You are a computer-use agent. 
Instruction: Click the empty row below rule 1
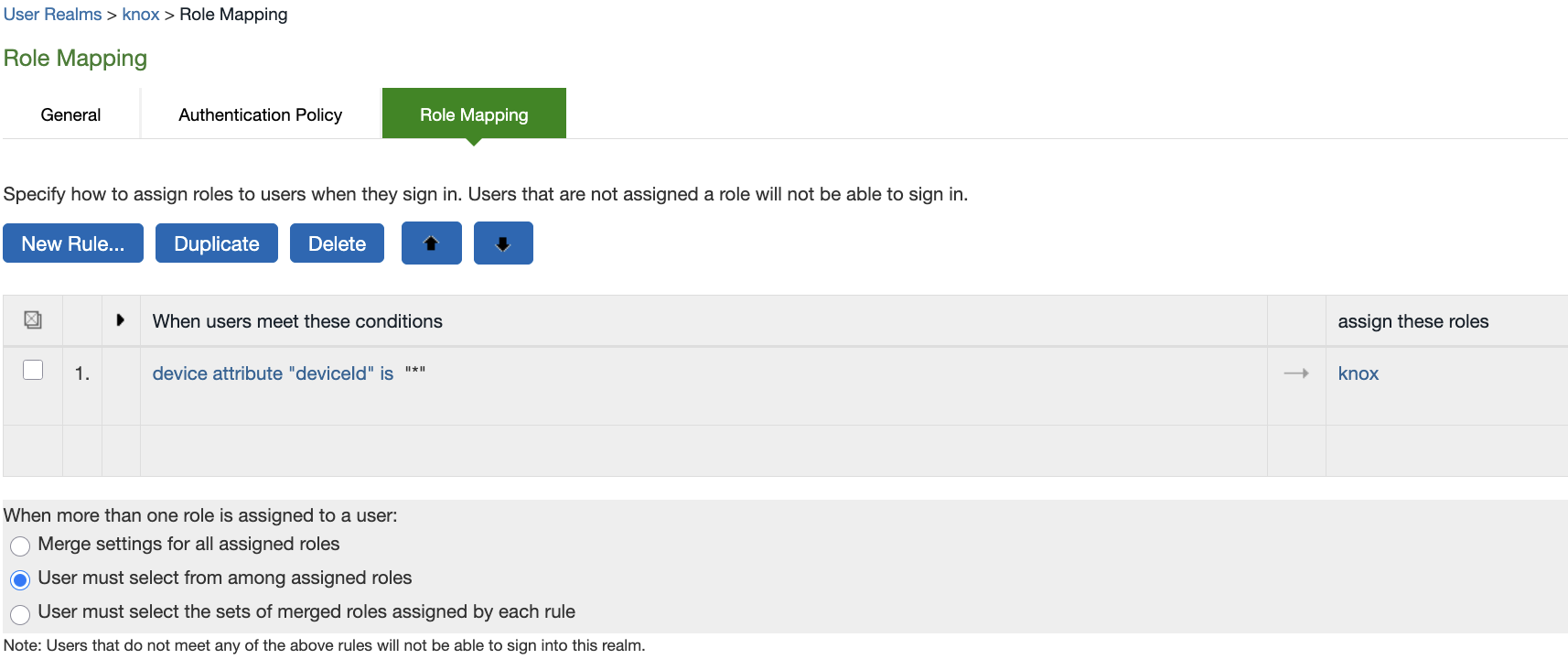(703, 450)
